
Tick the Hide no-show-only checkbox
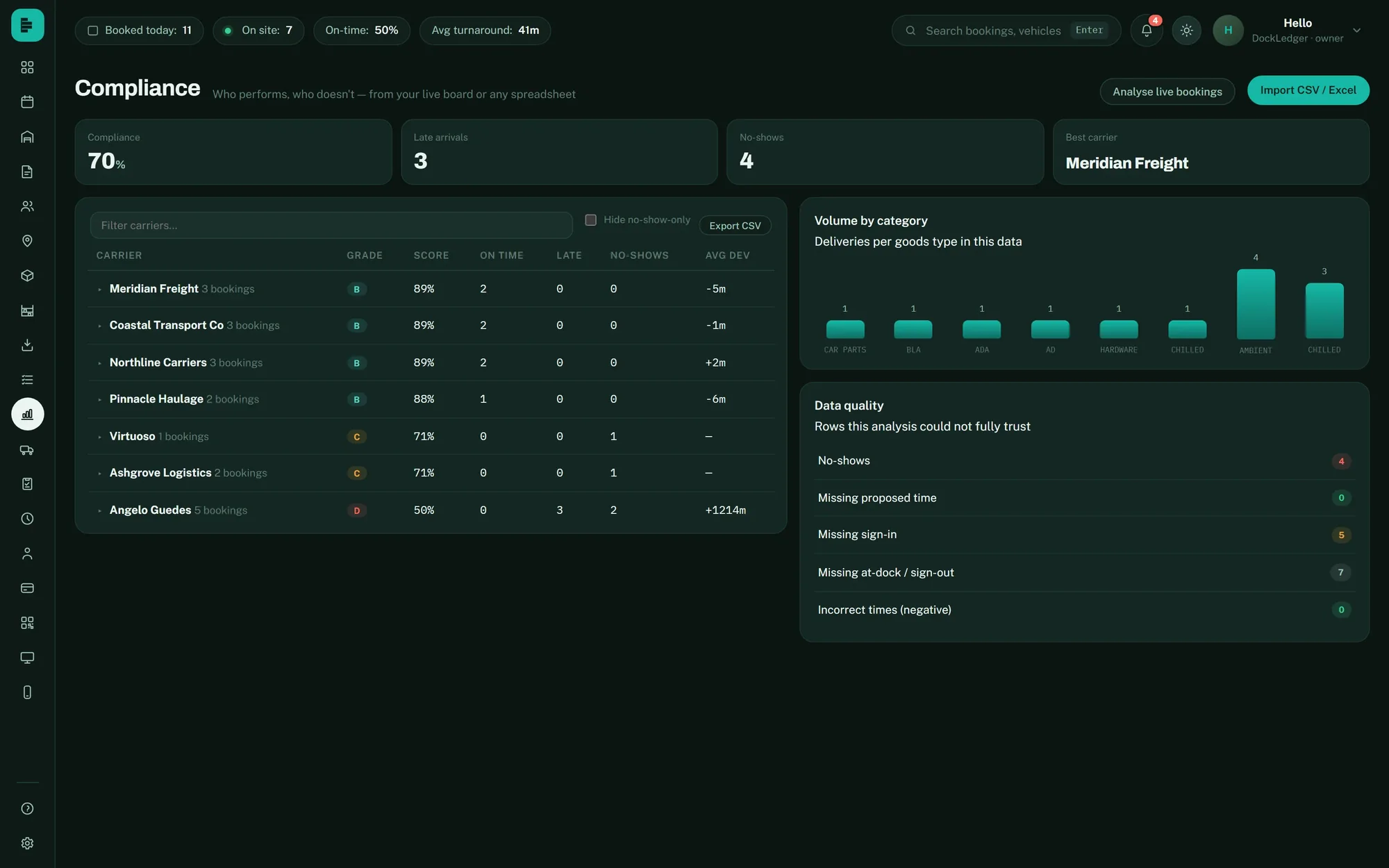(591, 220)
